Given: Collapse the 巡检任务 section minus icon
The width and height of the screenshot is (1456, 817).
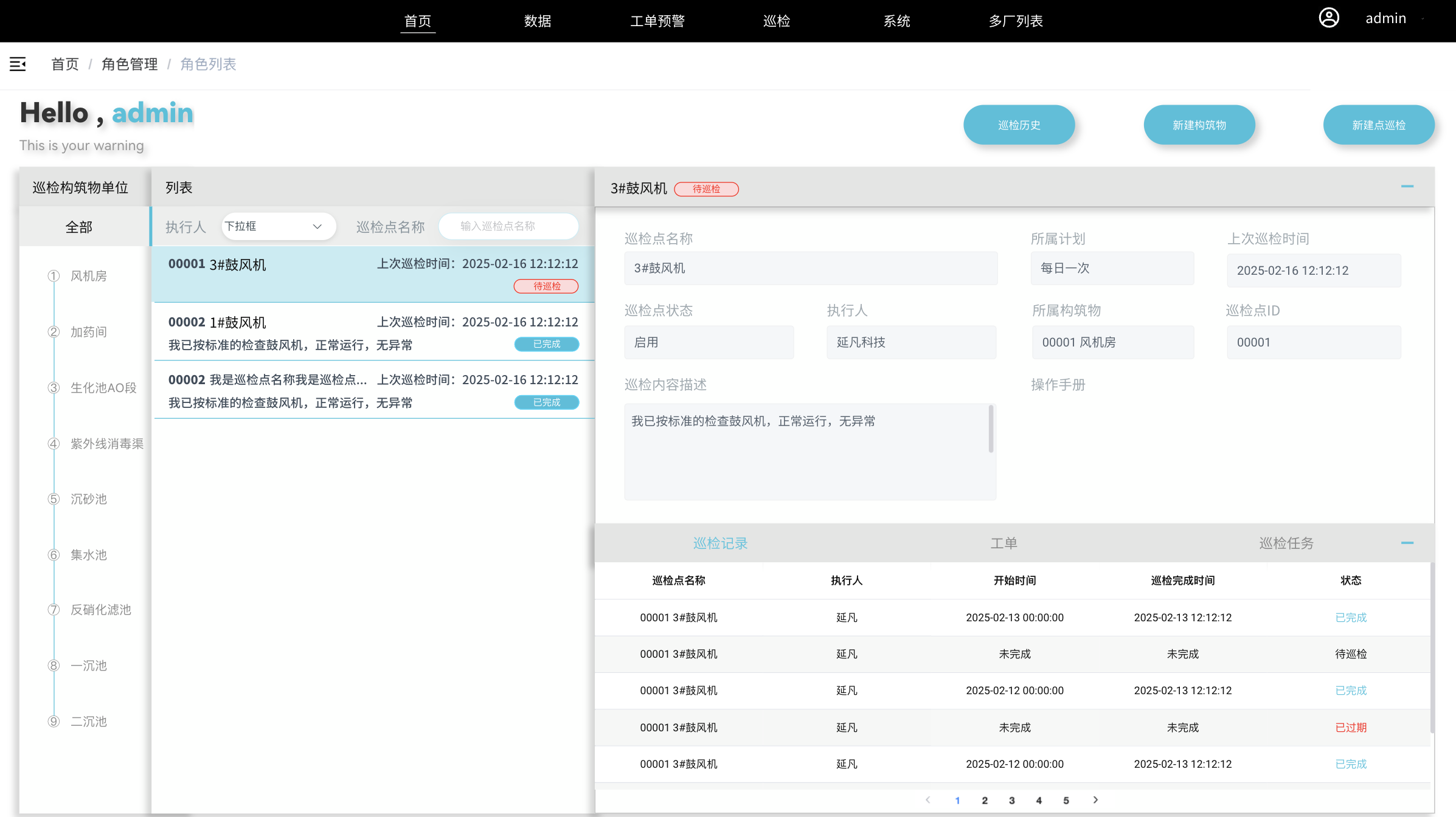Looking at the screenshot, I should [1407, 543].
